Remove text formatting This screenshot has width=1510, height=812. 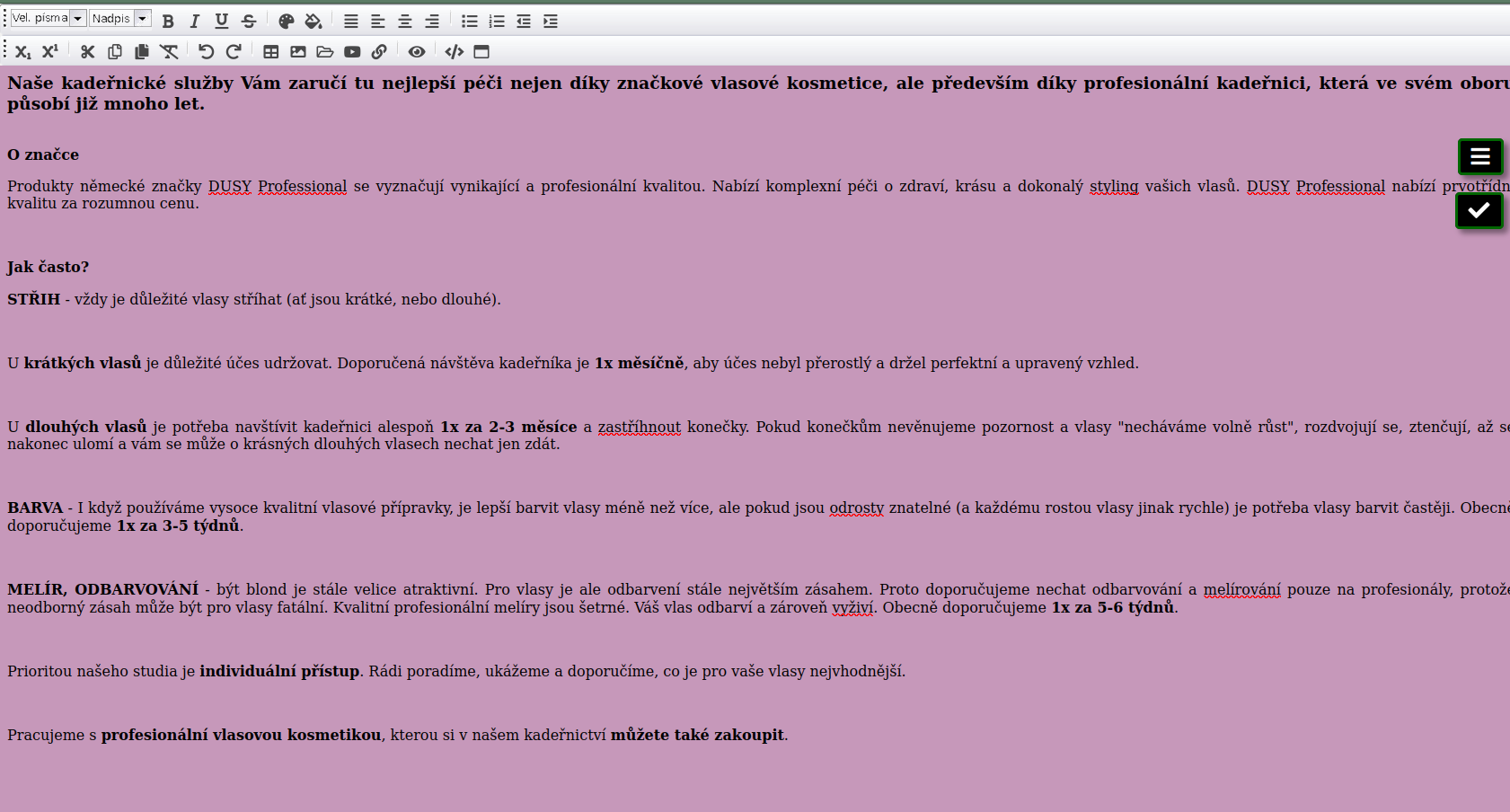[169, 52]
